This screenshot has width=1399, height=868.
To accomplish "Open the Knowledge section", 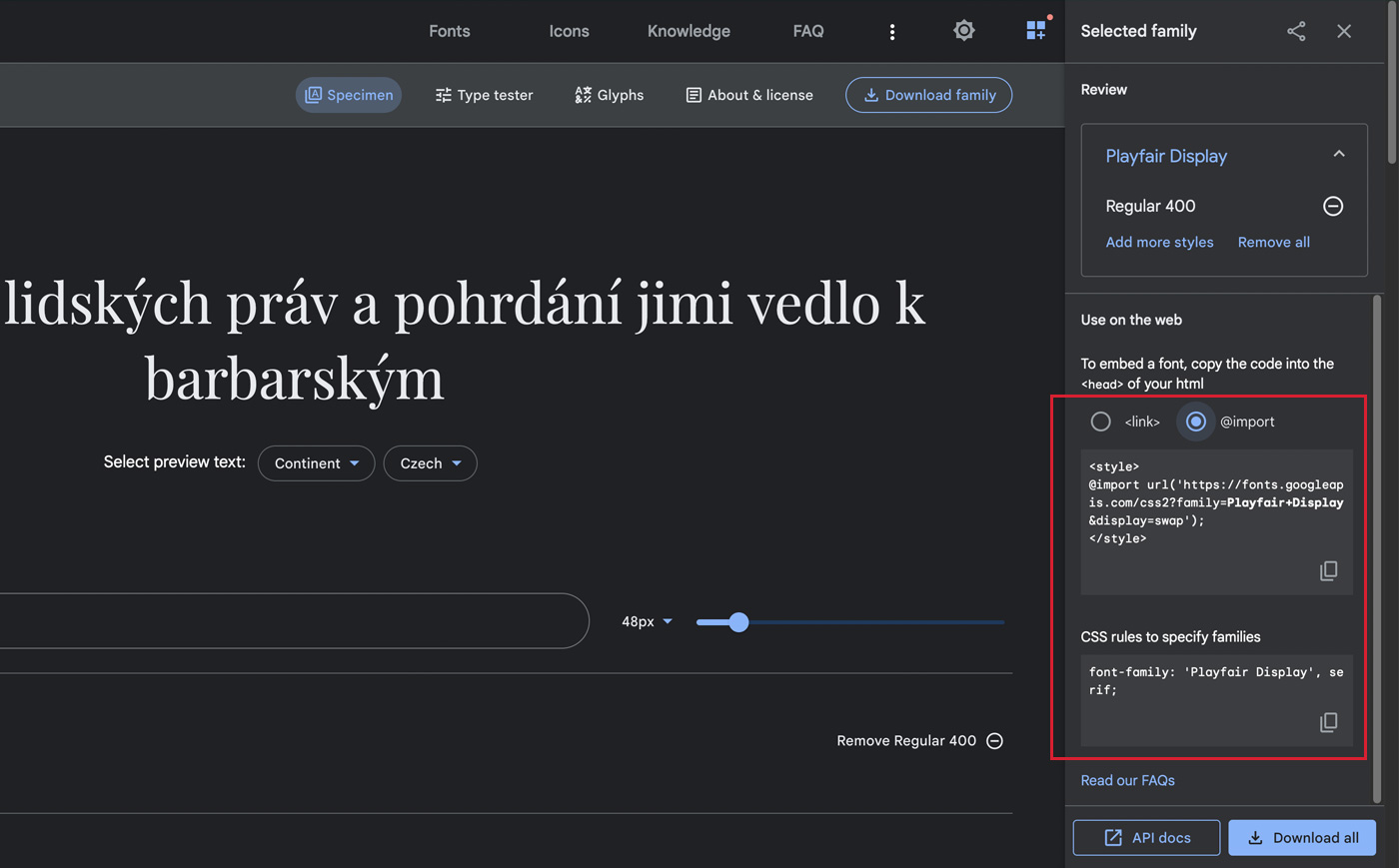I will [x=689, y=31].
